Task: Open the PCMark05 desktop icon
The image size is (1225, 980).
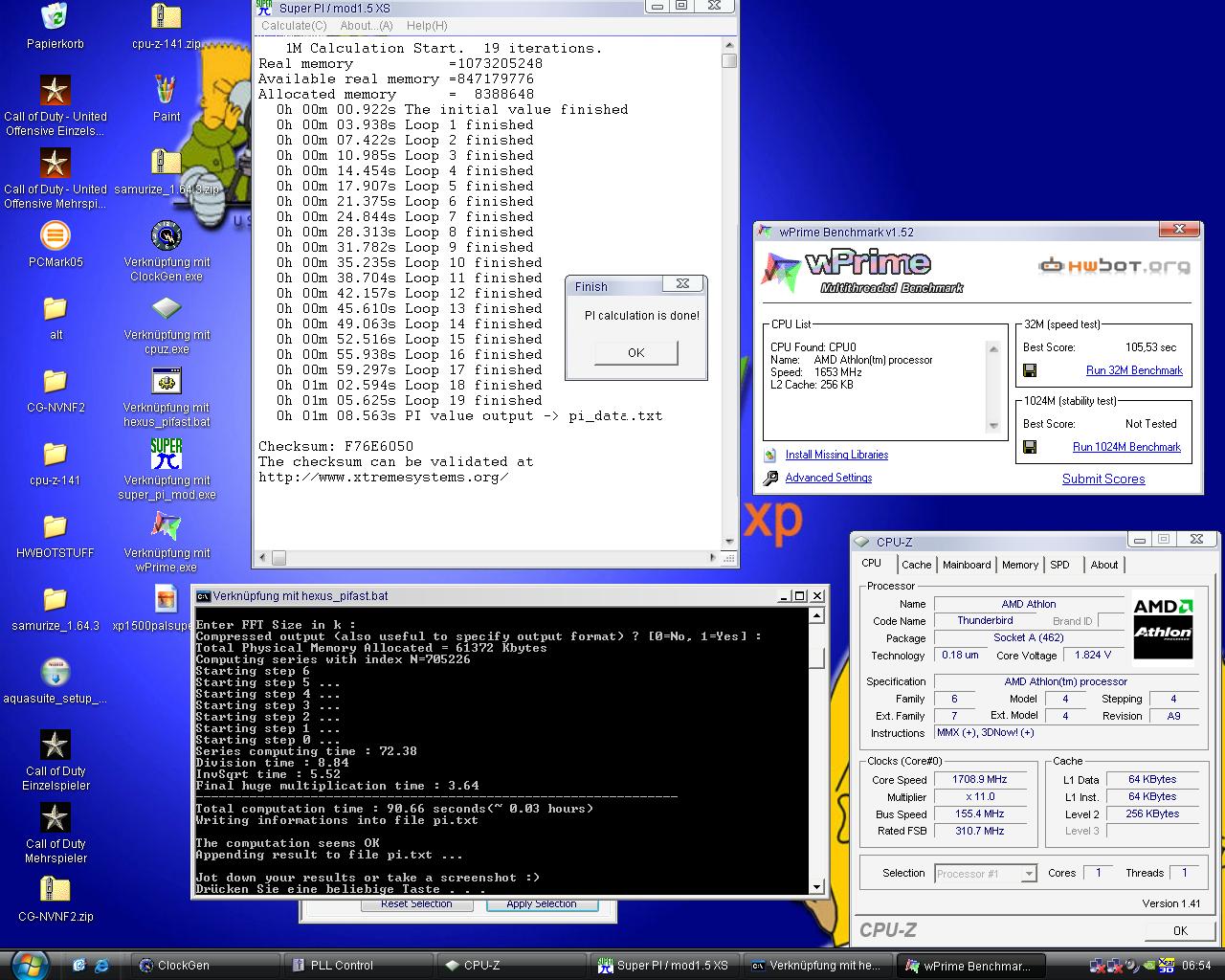Action: tap(56, 235)
